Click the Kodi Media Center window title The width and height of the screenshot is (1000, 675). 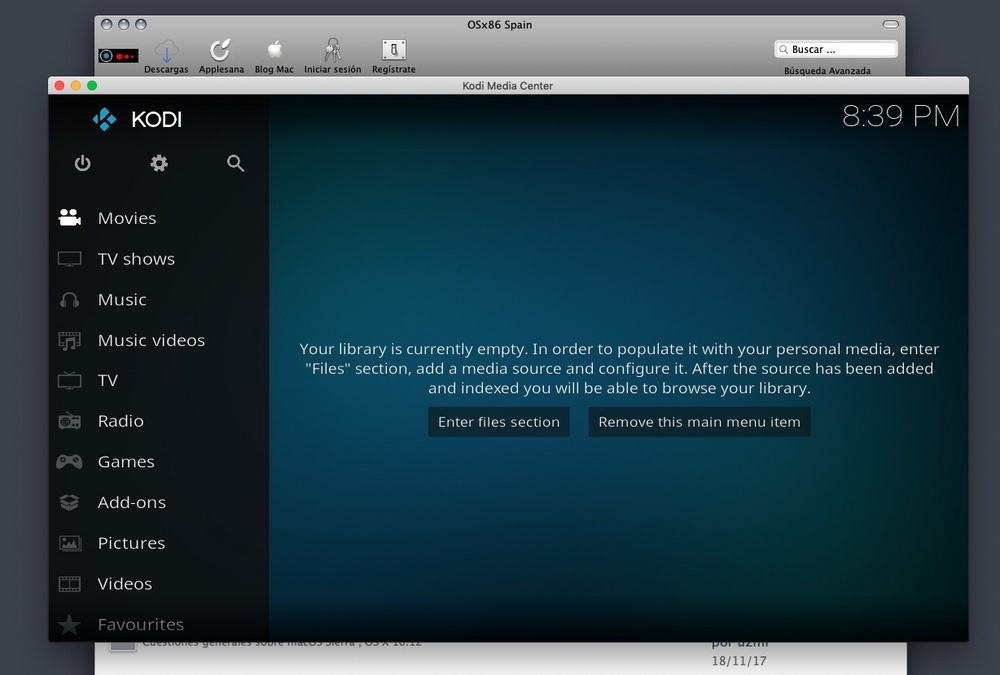point(508,85)
